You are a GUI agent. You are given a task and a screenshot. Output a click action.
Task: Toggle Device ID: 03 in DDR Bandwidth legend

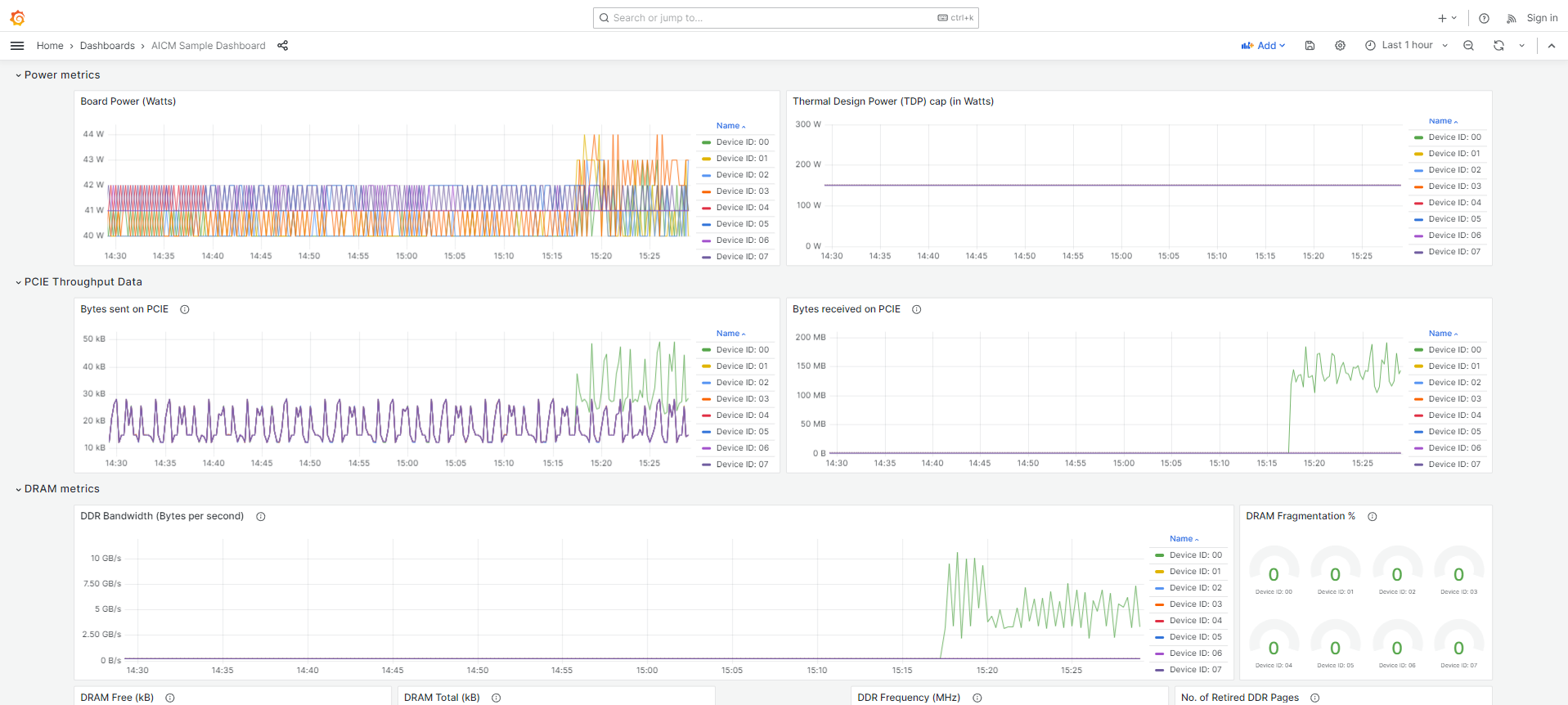click(x=1195, y=604)
